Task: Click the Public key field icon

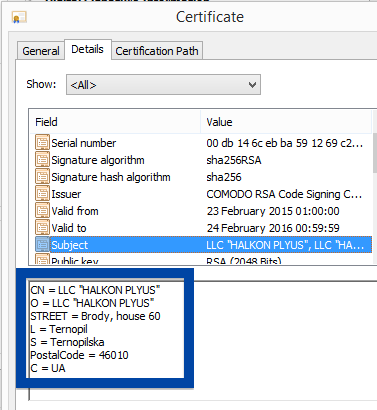Action: (x=42, y=259)
